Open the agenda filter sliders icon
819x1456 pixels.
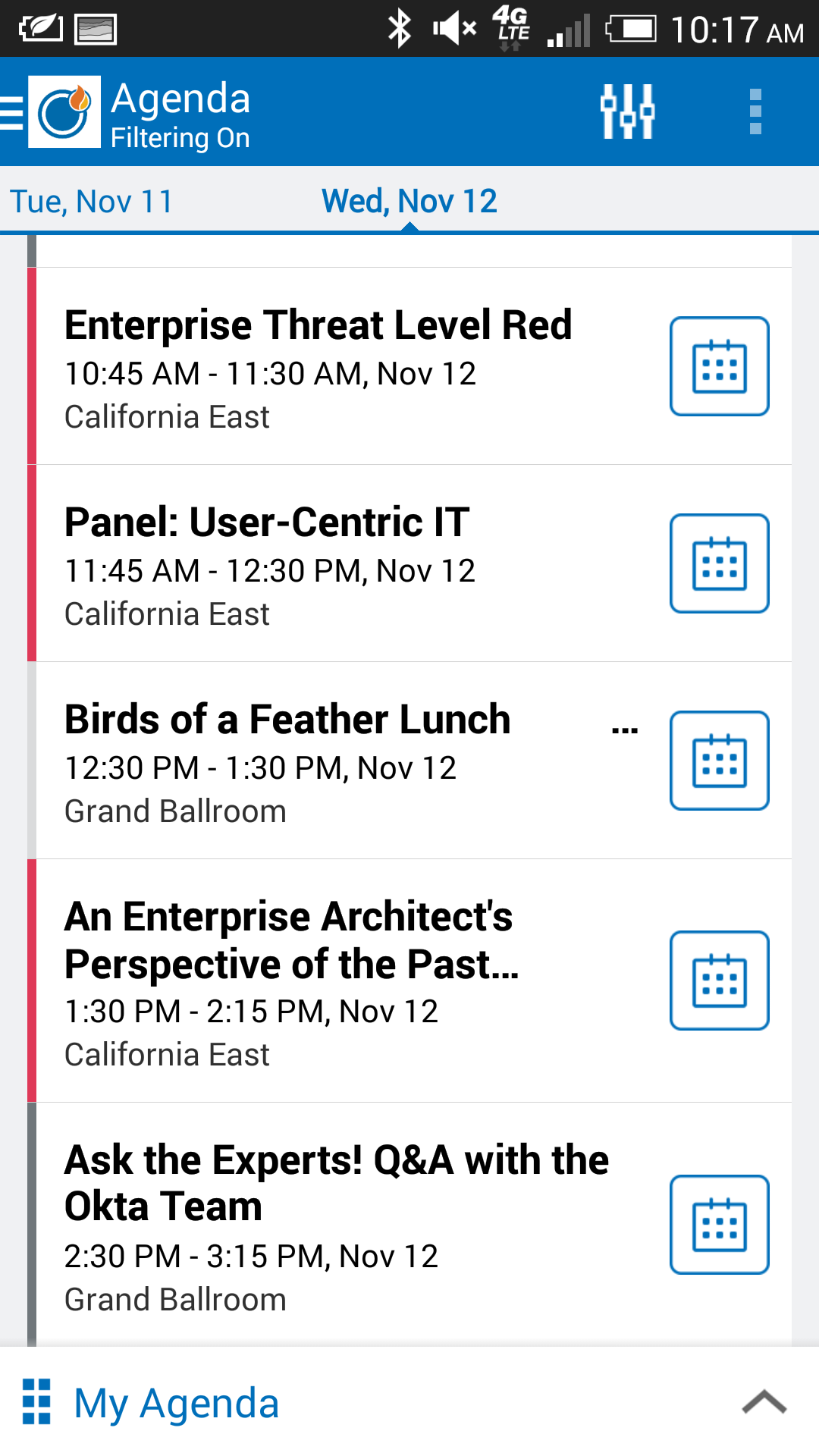627,111
